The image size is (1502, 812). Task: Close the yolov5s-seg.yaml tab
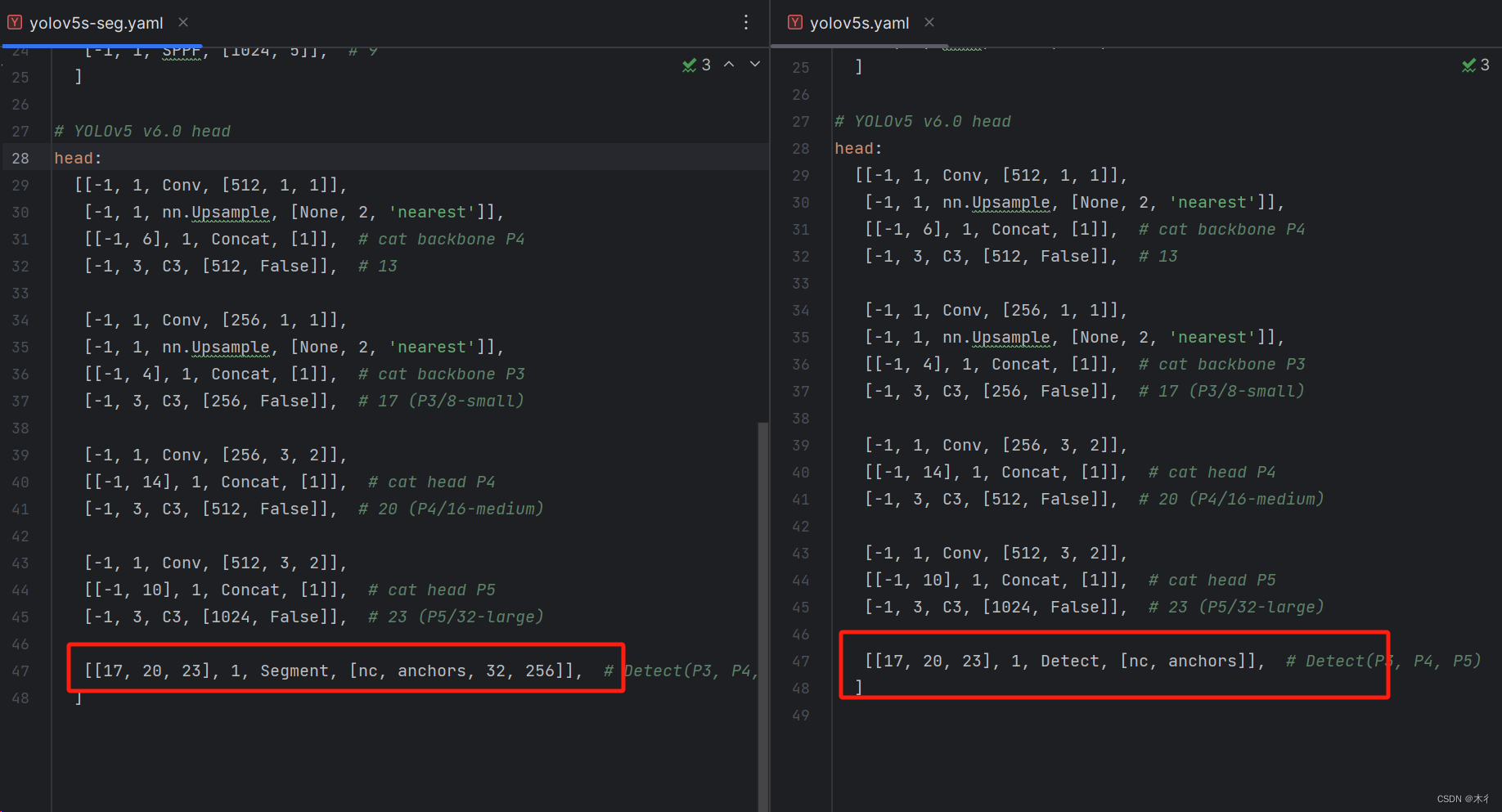(x=183, y=22)
